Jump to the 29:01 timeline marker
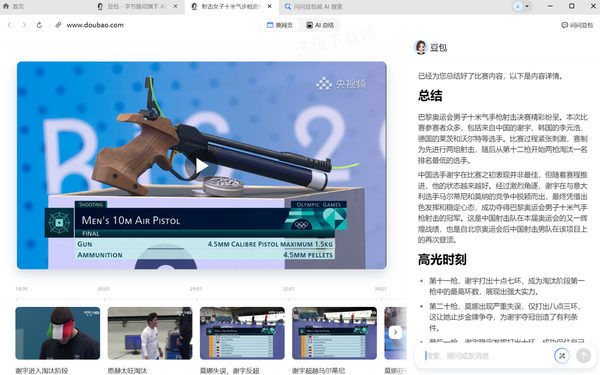This screenshot has height=375, width=600. (x=196, y=289)
